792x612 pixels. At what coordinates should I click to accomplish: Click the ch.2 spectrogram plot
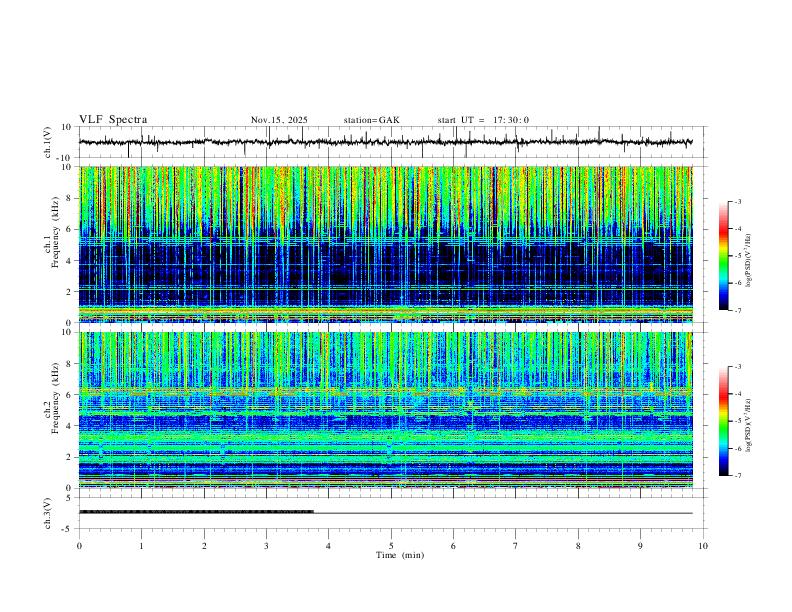pos(385,410)
